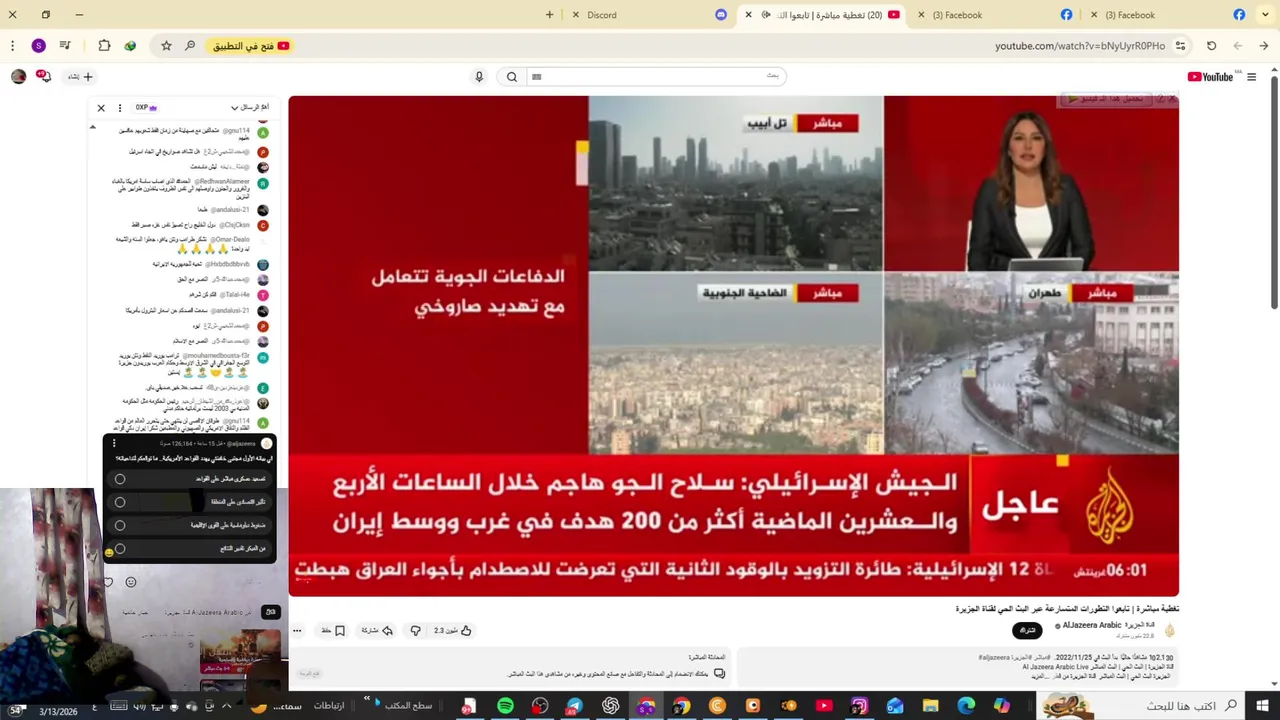Go back with browser arrow
The image size is (1280, 720).
1264,46
